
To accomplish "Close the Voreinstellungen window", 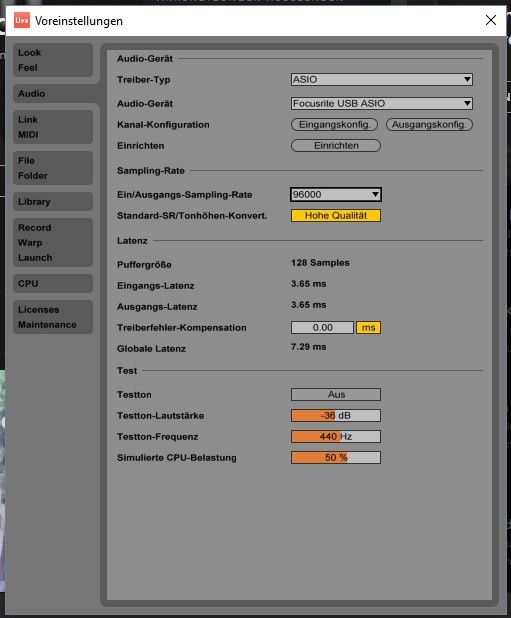I will coord(491,20).
